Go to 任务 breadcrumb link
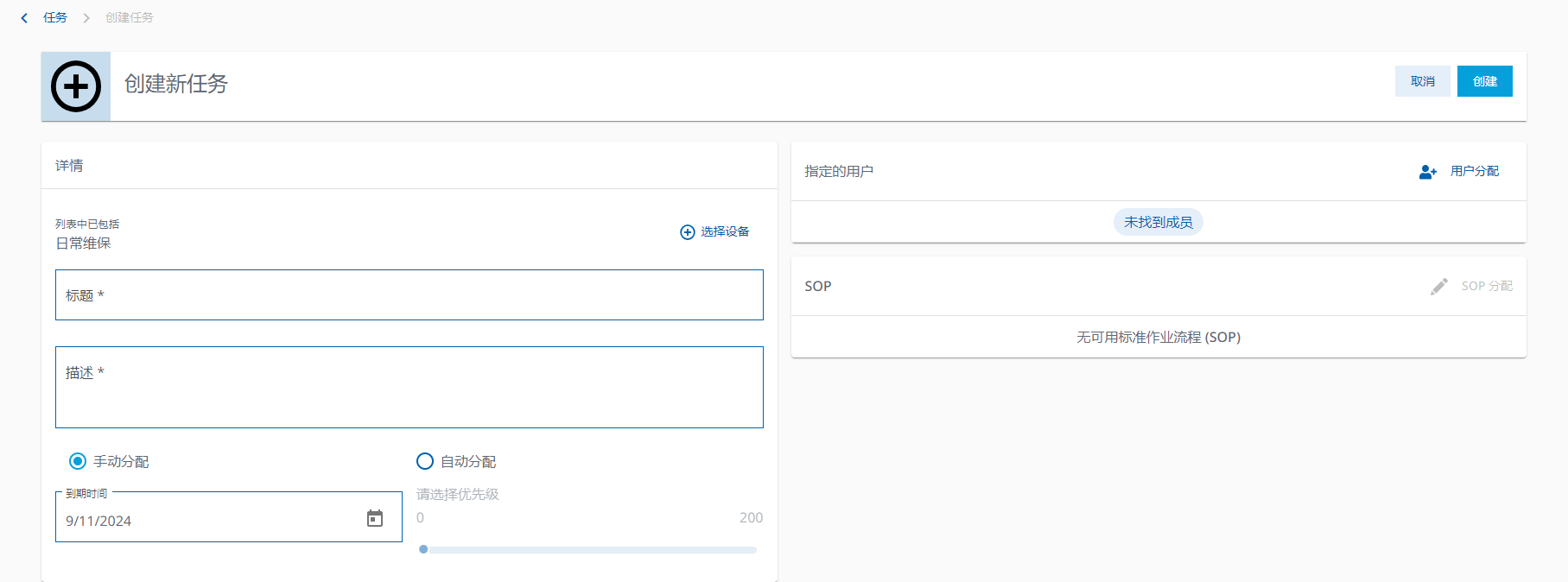1568x582 pixels. [55, 18]
